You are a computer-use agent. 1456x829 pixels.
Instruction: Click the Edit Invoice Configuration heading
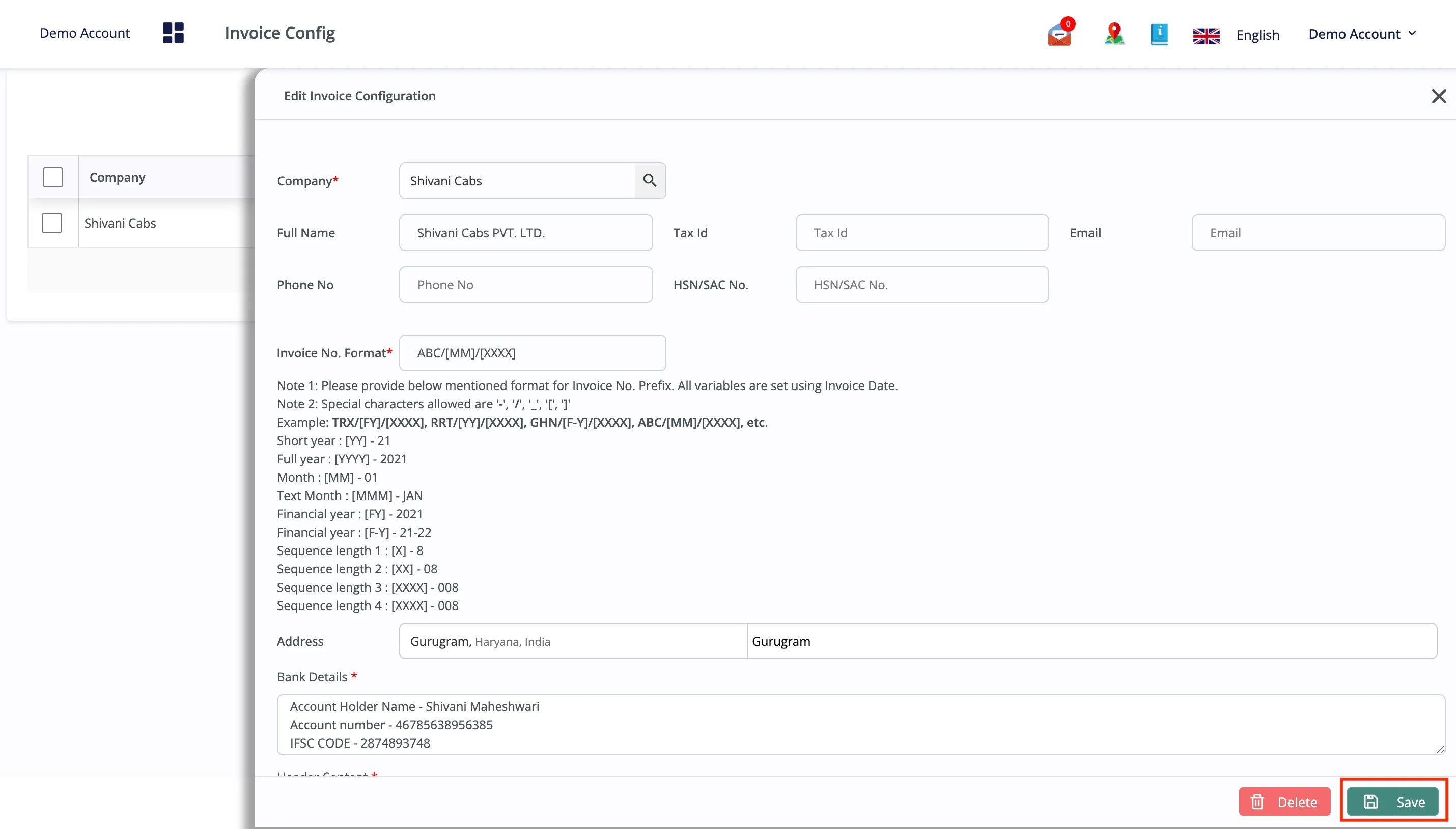point(360,96)
